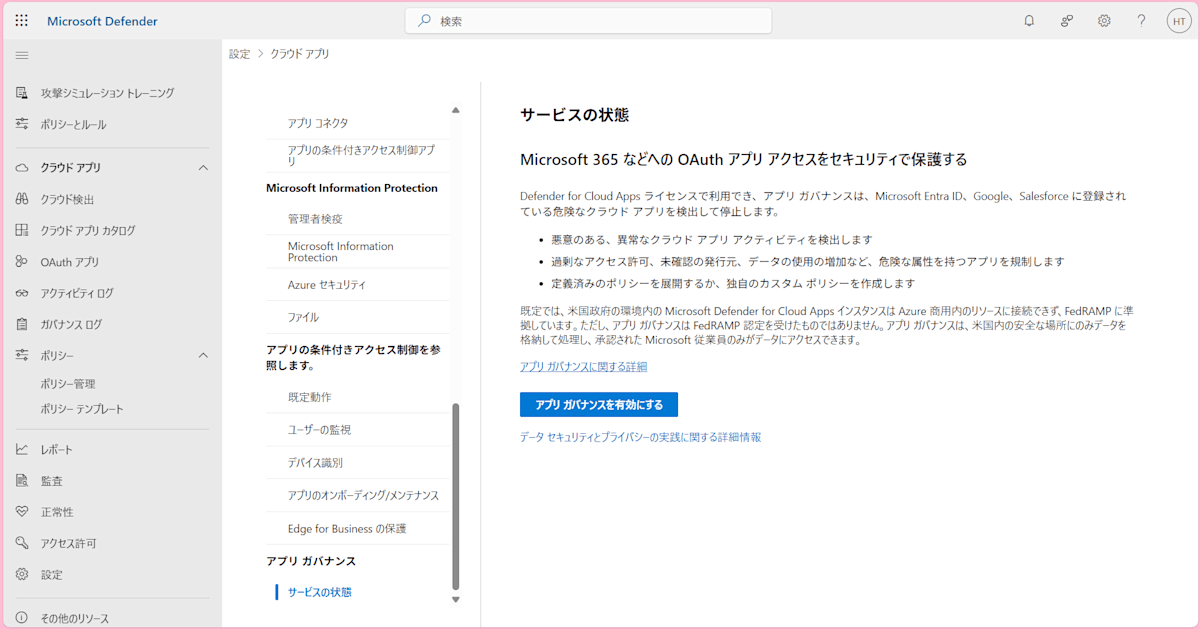Go to 設定 breadcrumb
The image size is (1200, 629).
tap(240, 54)
